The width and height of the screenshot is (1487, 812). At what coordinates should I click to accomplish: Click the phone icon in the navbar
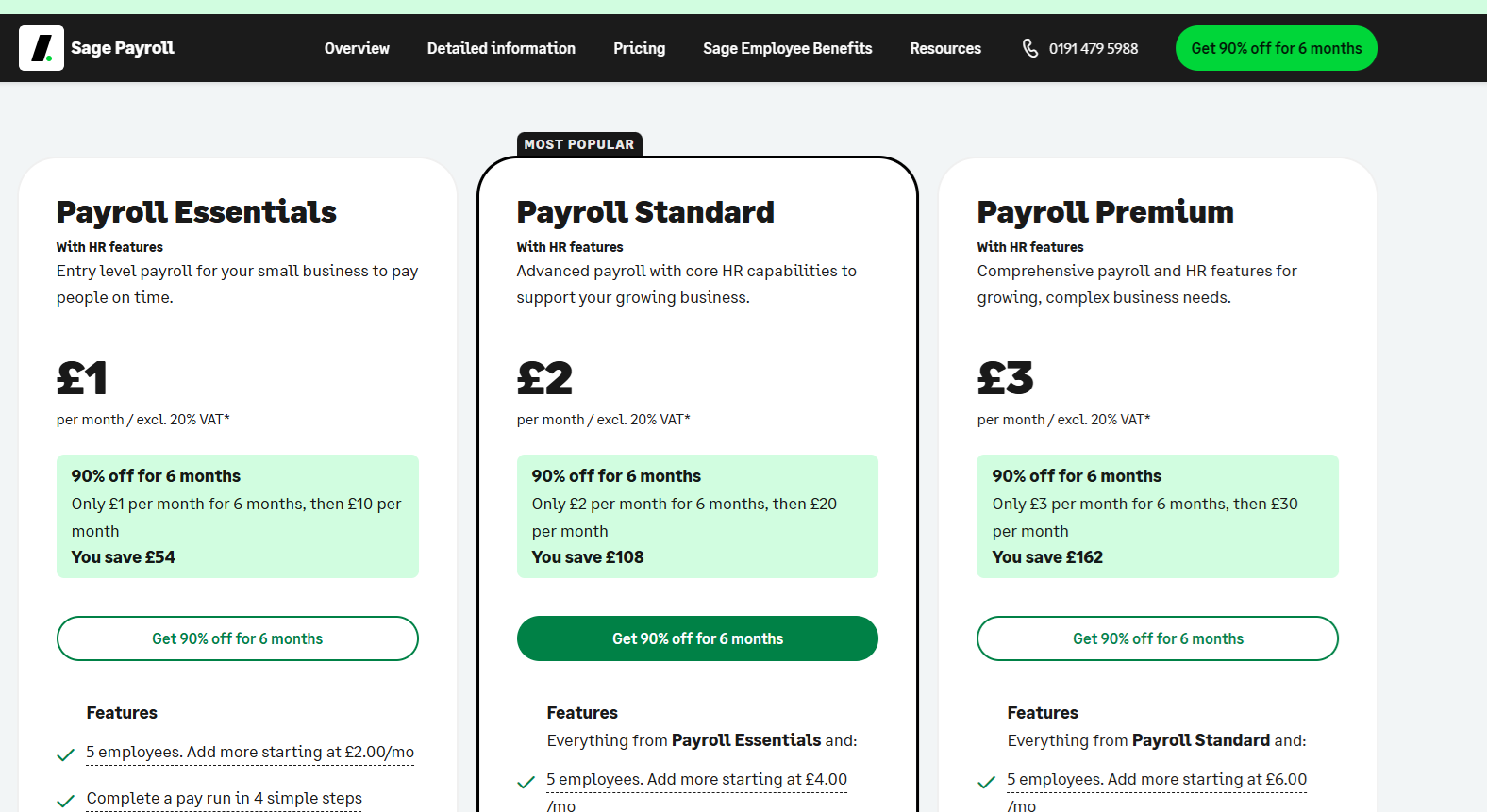click(1031, 47)
